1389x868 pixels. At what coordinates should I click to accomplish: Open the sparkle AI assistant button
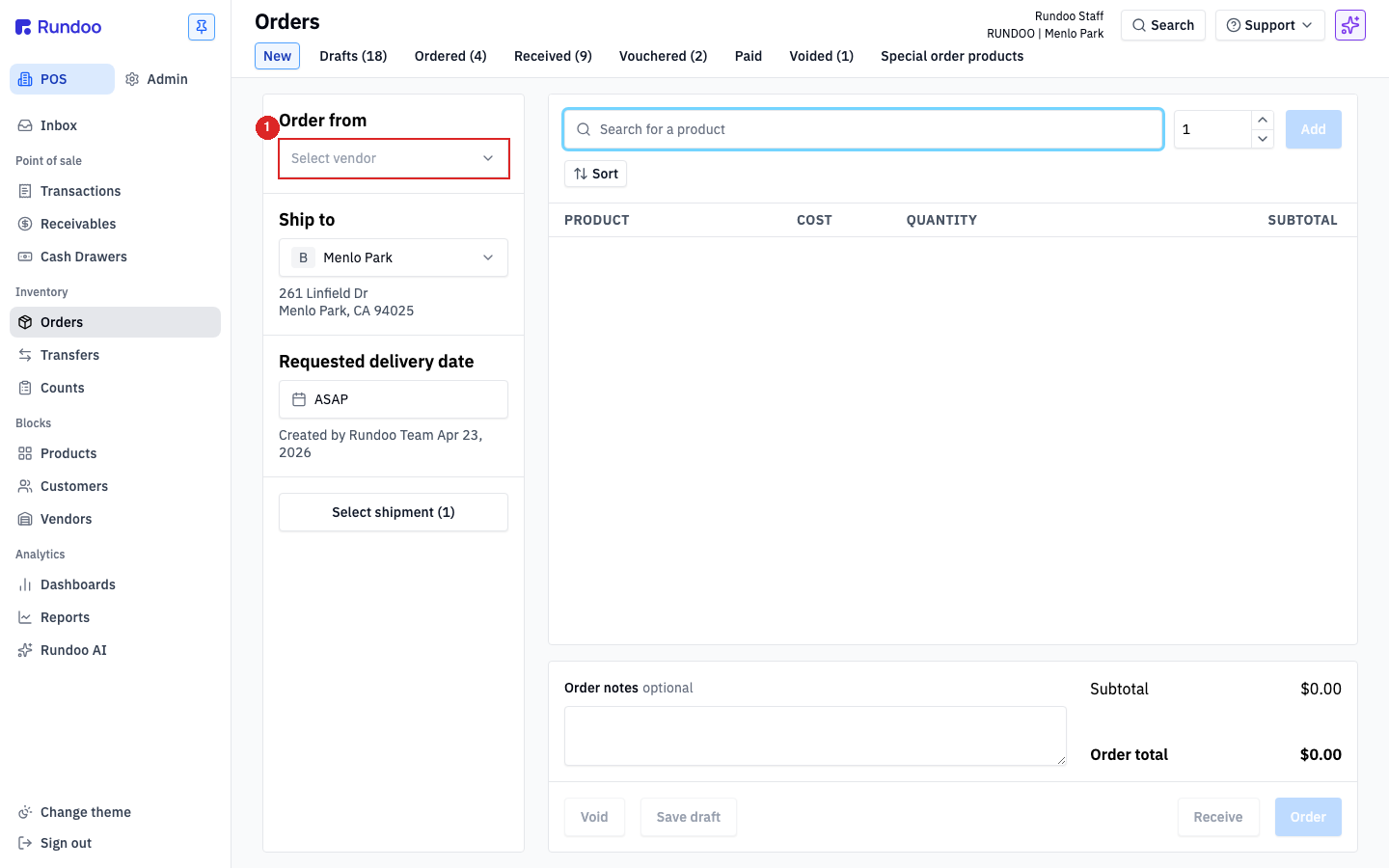1350,25
